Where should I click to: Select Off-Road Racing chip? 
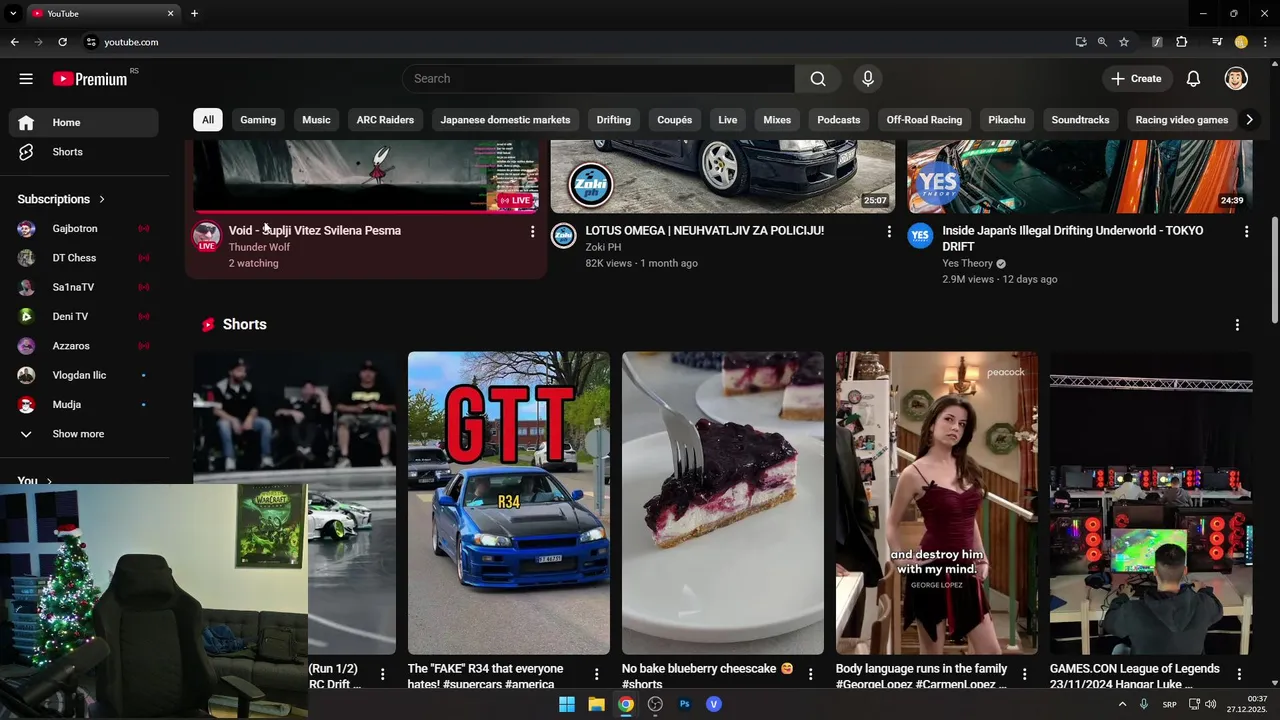[x=924, y=120]
